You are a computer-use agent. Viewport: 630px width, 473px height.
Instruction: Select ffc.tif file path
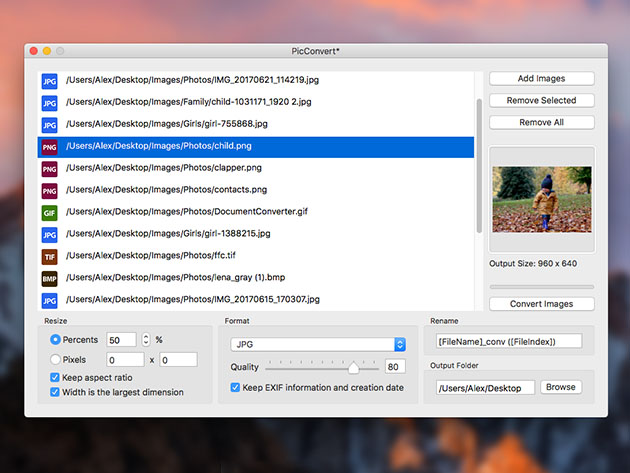click(151, 255)
